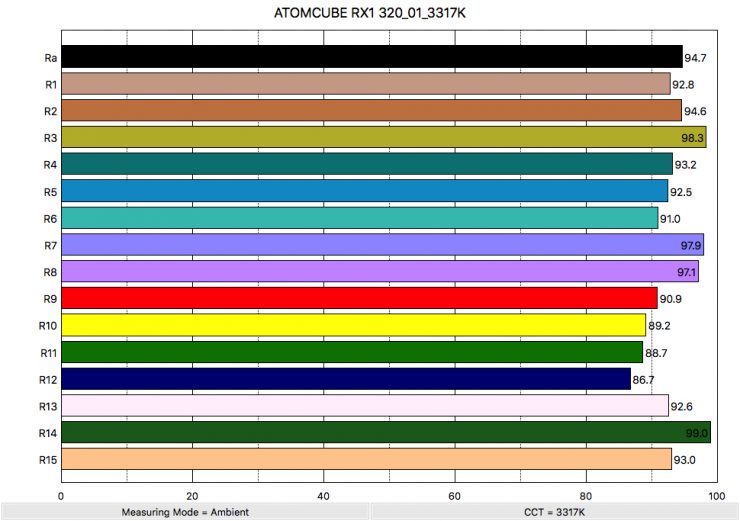740x521 pixels.
Task: Click the violet R8 bar
Action: pos(379,272)
